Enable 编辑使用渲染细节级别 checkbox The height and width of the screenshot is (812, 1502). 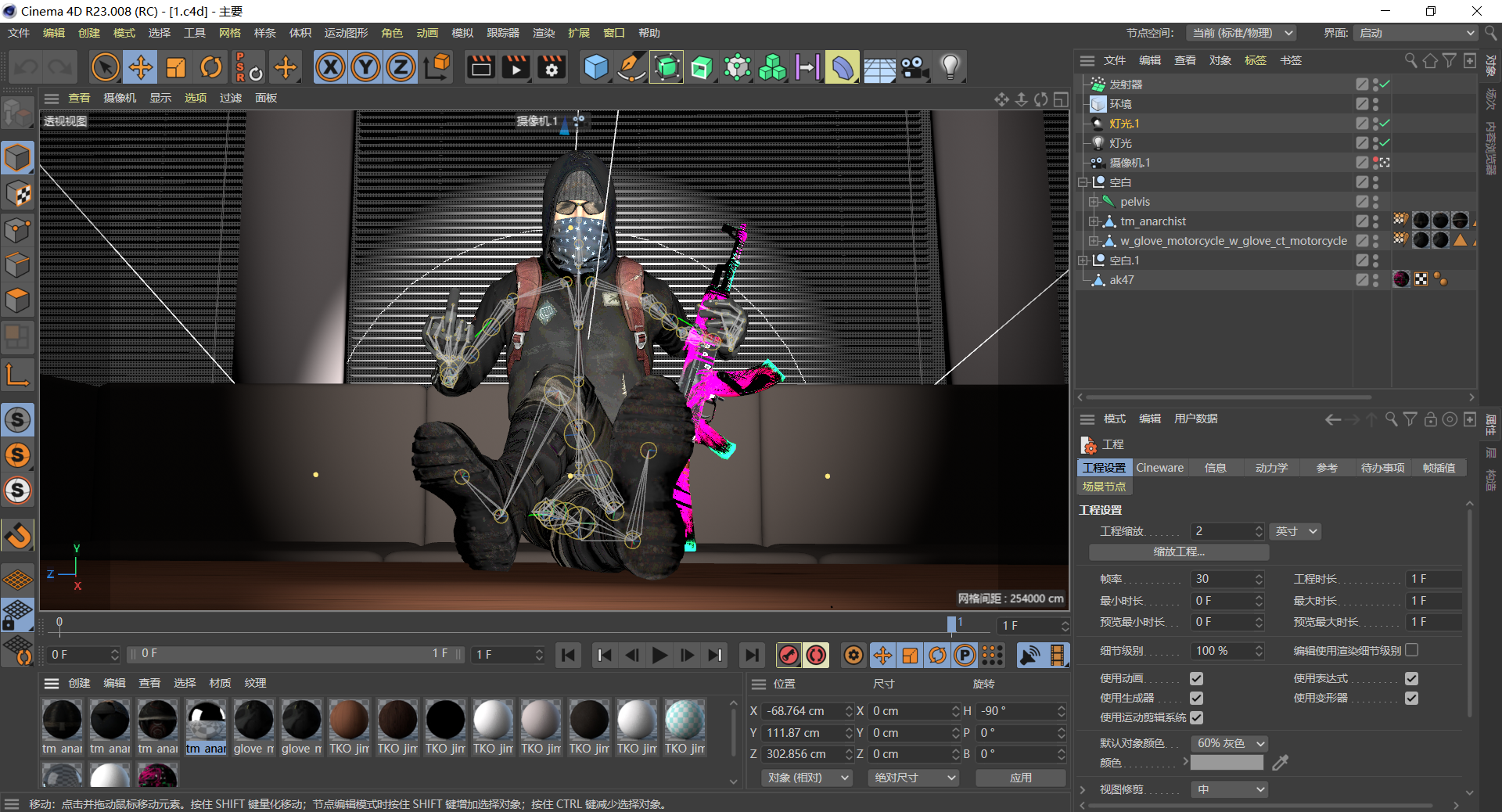(x=1411, y=650)
